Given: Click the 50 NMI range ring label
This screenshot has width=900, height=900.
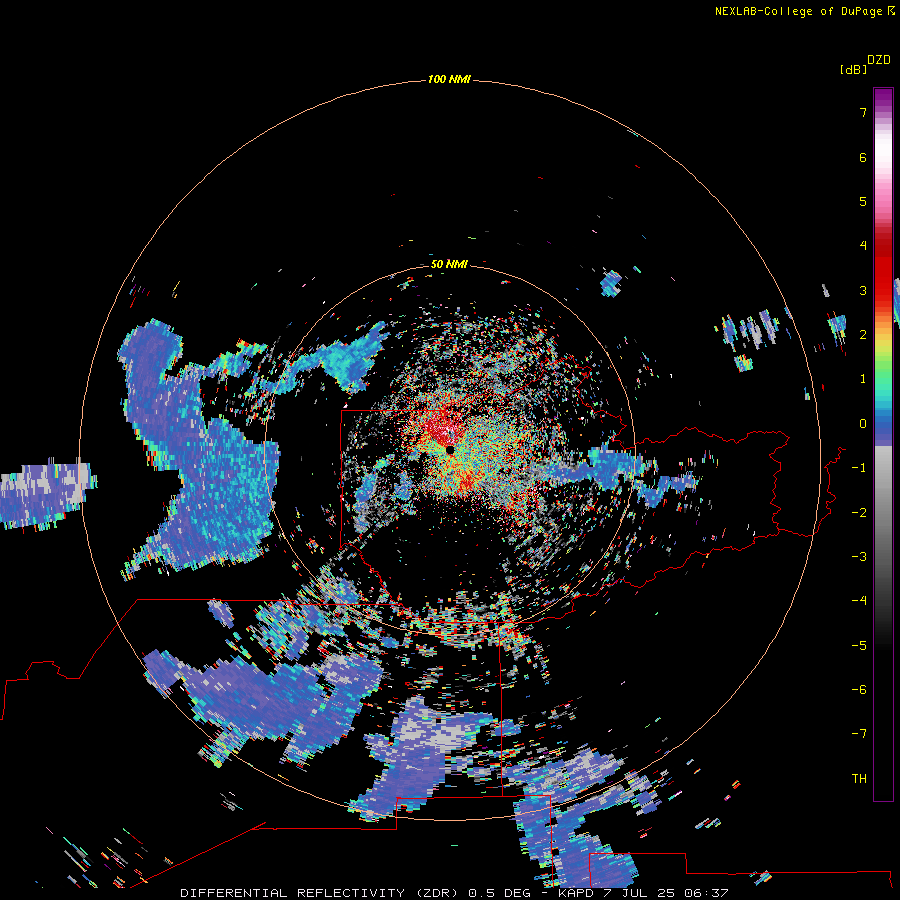Looking at the screenshot, I should [449, 264].
